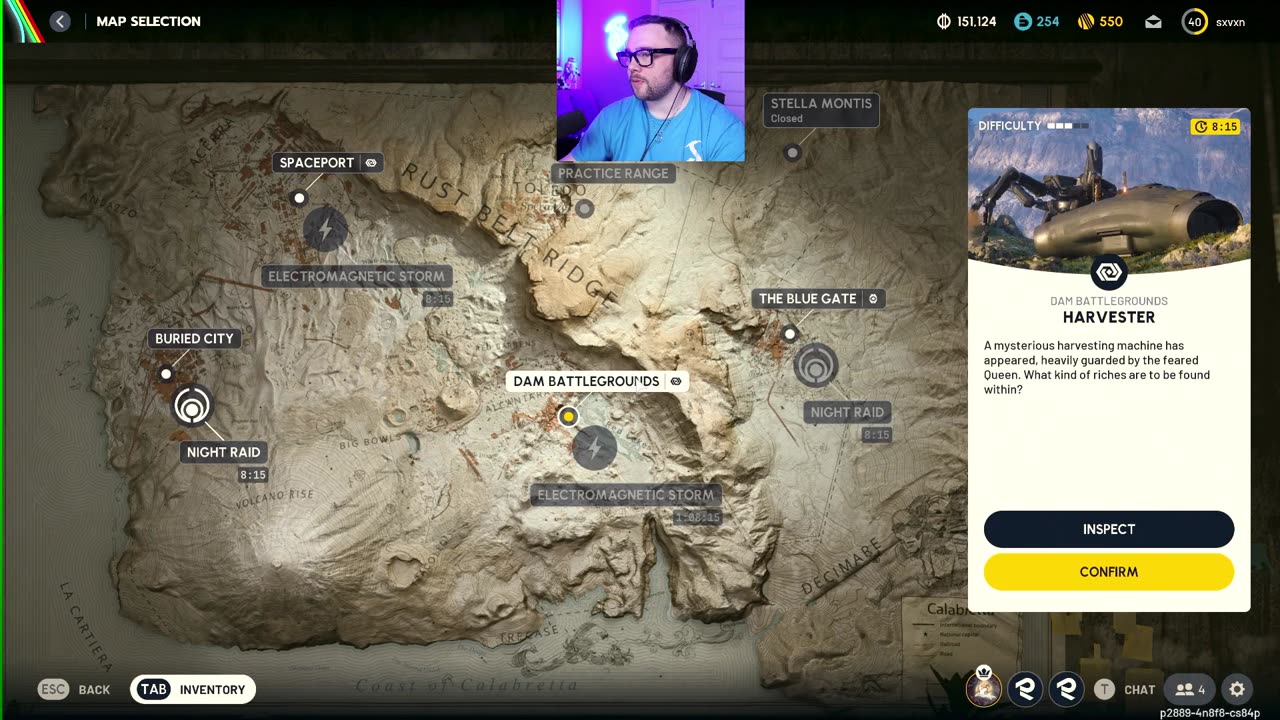This screenshot has width=1280, height=720.
Task: Click the ESC Back button
Action: point(74,689)
